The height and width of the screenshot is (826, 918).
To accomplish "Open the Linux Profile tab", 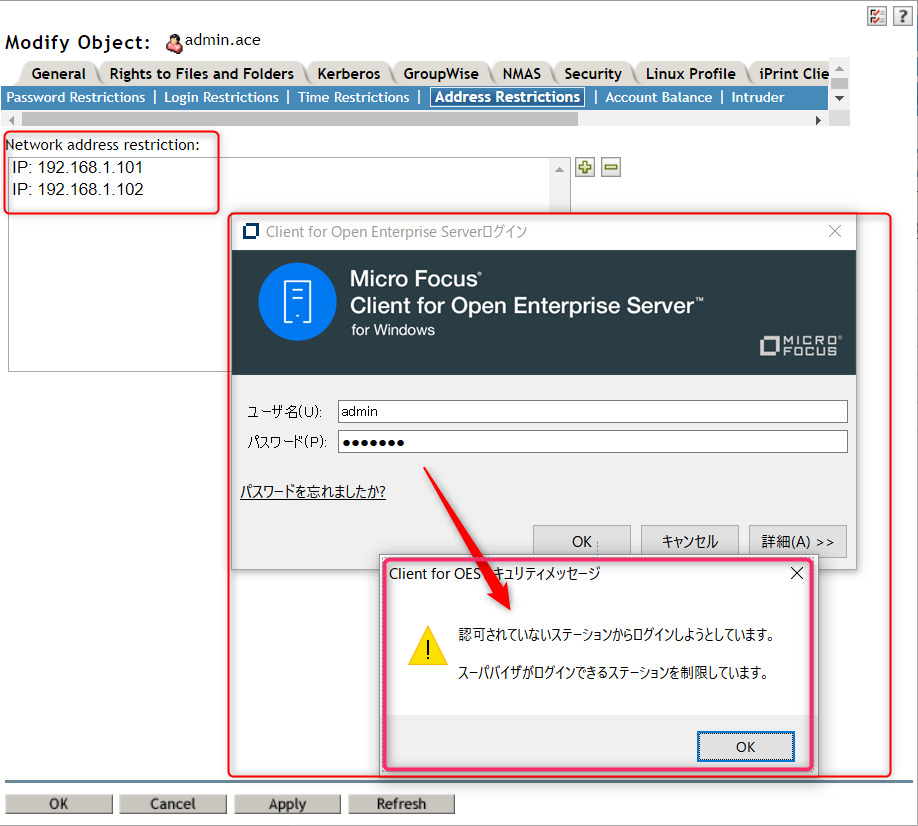I will coord(690,74).
